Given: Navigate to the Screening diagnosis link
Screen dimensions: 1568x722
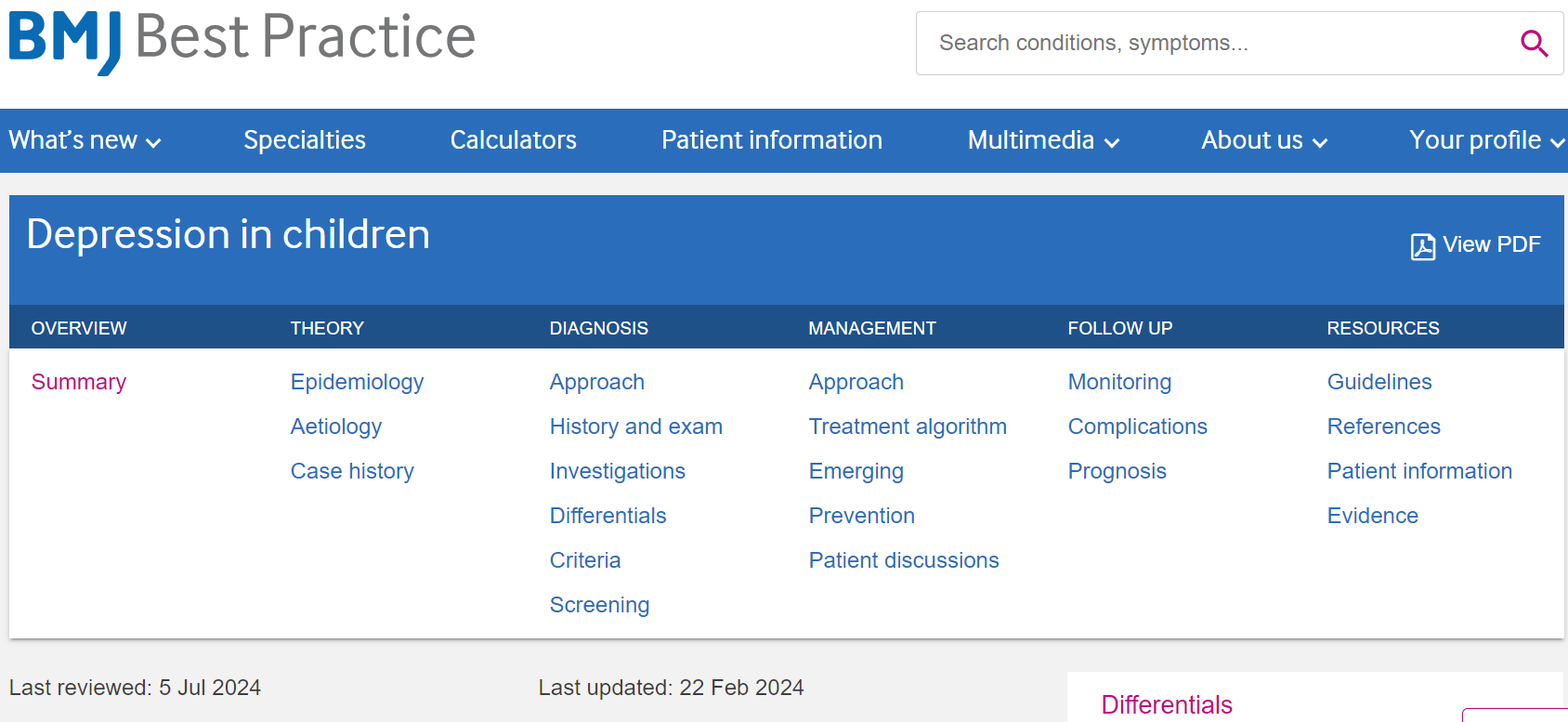Looking at the screenshot, I should pyautogui.click(x=599, y=605).
